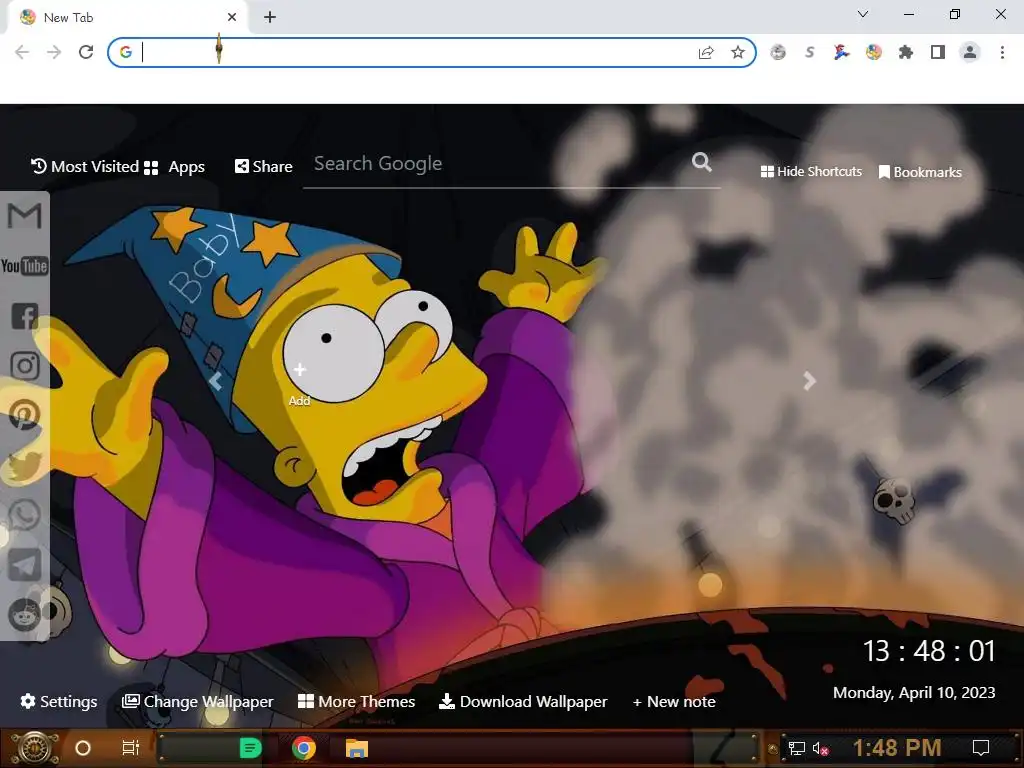
Task: Open Chrome side panel
Action: [x=937, y=52]
